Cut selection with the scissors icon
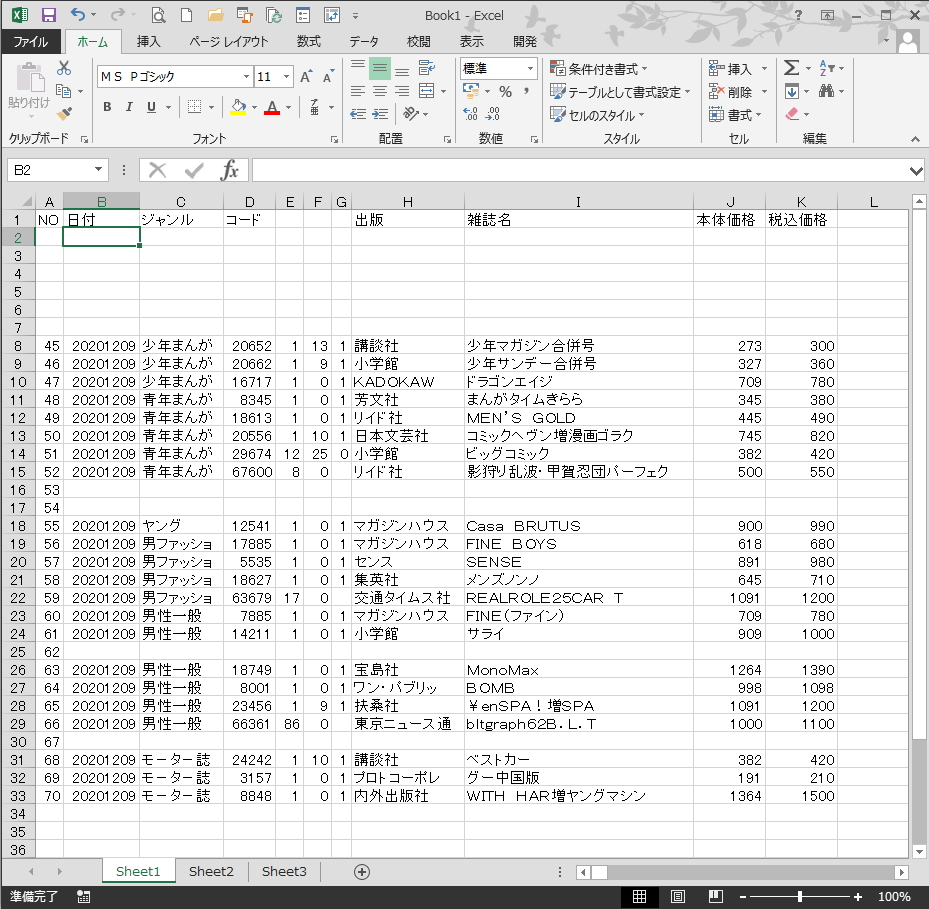Image resolution: width=929 pixels, height=909 pixels. point(64,68)
